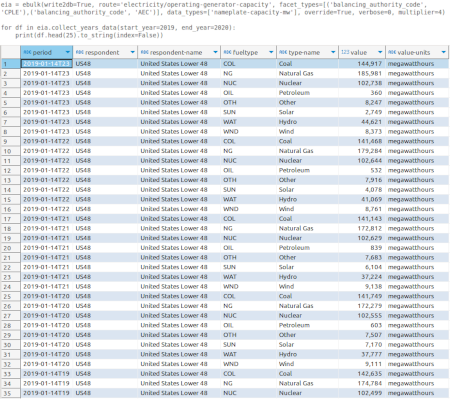Click the value cell 44,621

click(362, 122)
